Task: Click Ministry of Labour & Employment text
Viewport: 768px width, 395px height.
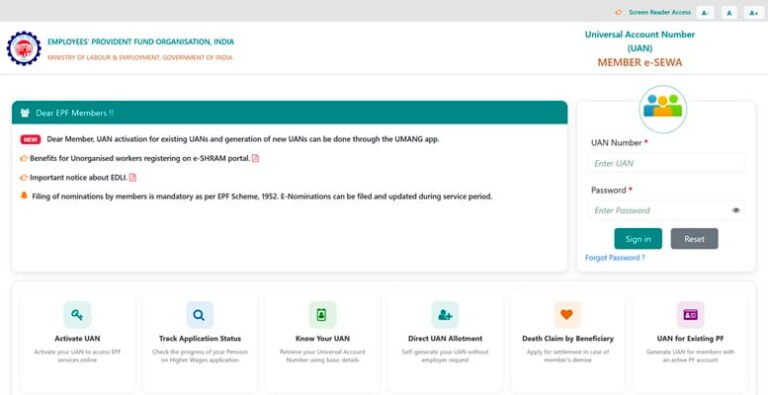Action: [x=140, y=57]
